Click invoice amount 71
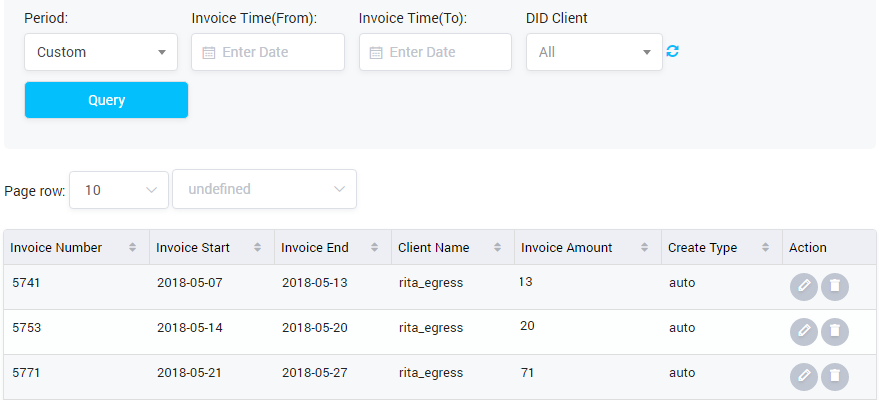The image size is (879, 400). pyautogui.click(x=527, y=373)
